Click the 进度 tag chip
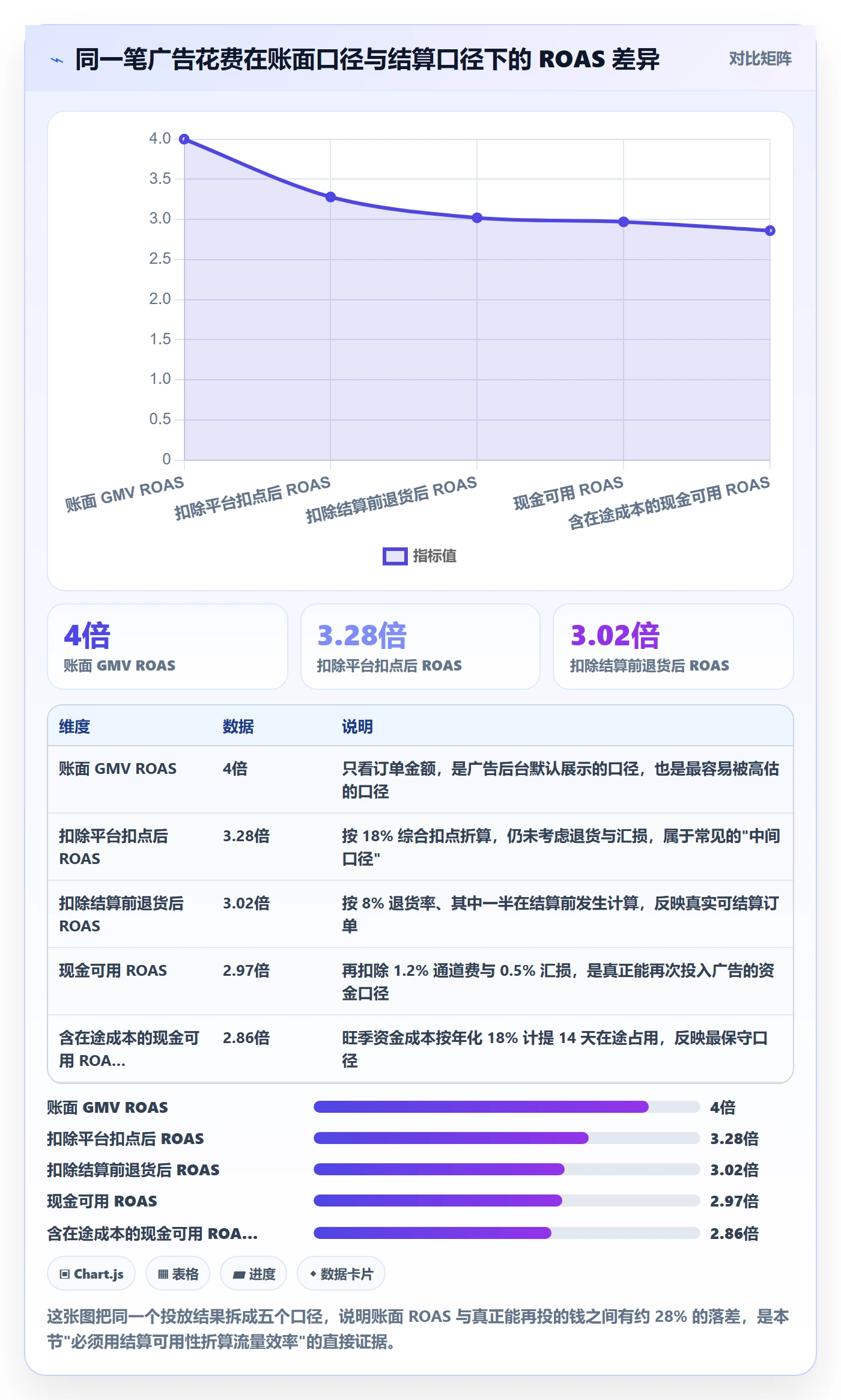 tap(254, 1274)
